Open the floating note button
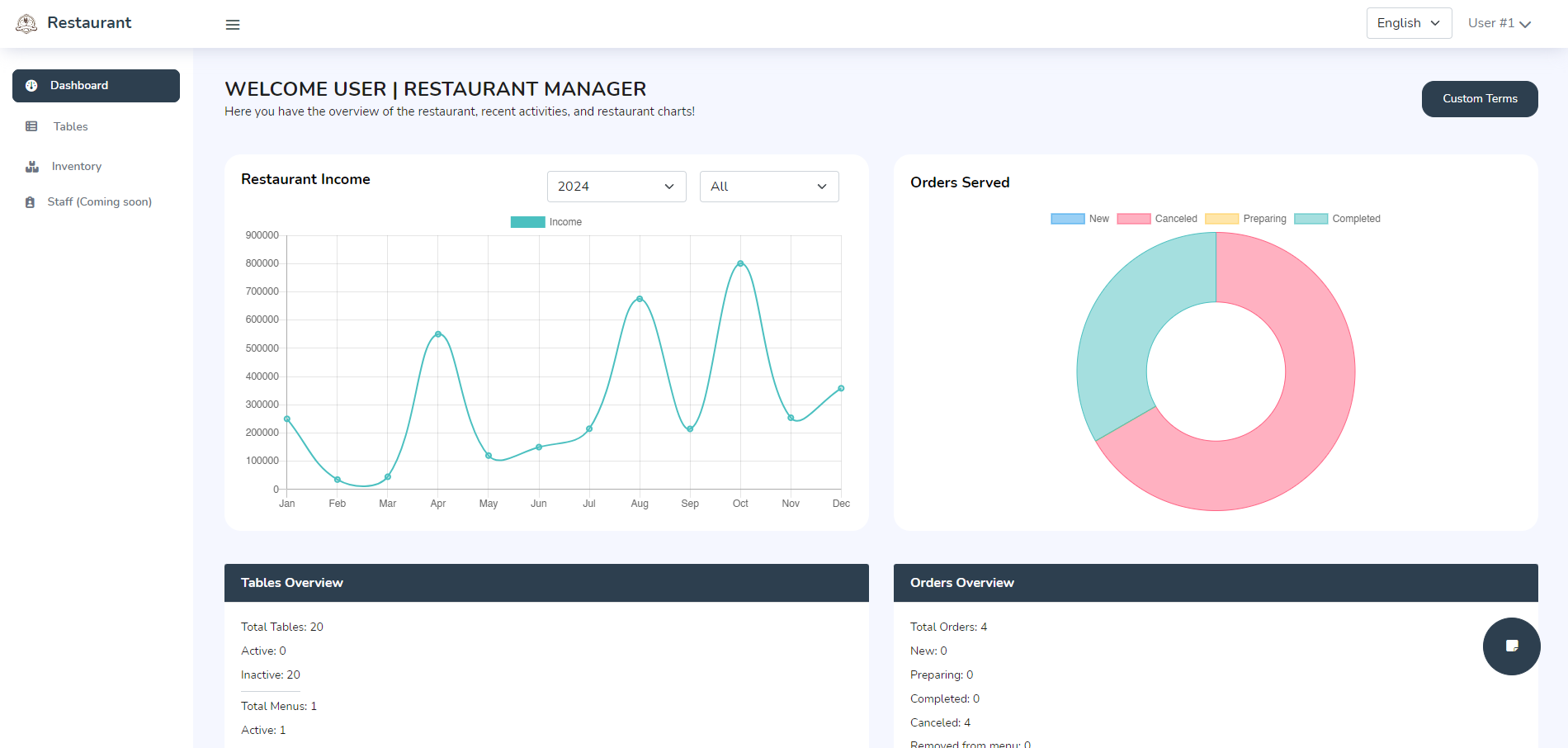This screenshot has height=748, width=1568. [1511, 646]
